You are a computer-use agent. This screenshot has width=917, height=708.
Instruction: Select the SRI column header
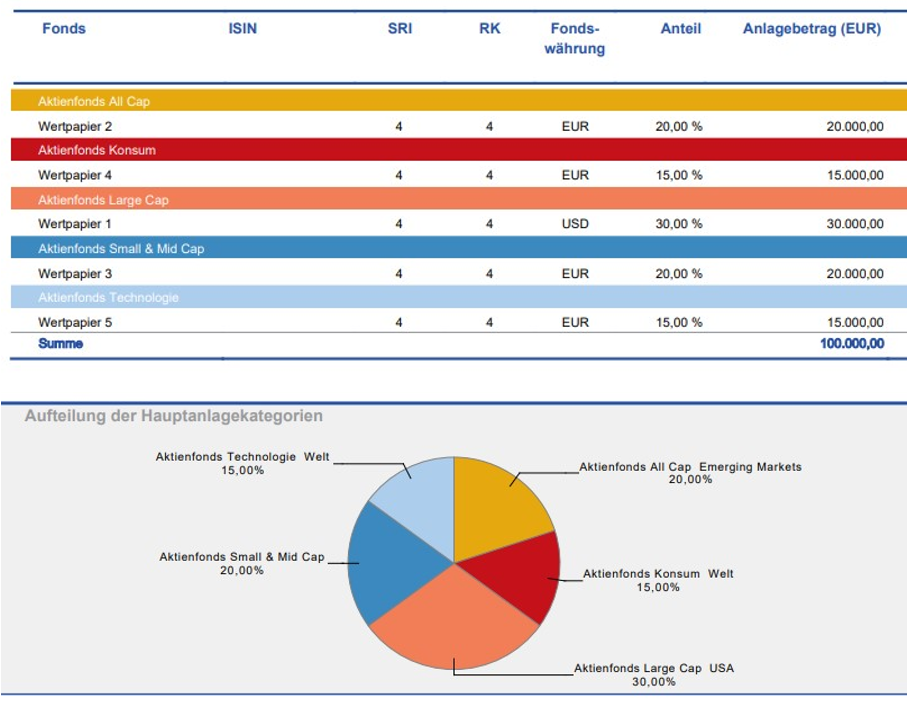(x=399, y=29)
